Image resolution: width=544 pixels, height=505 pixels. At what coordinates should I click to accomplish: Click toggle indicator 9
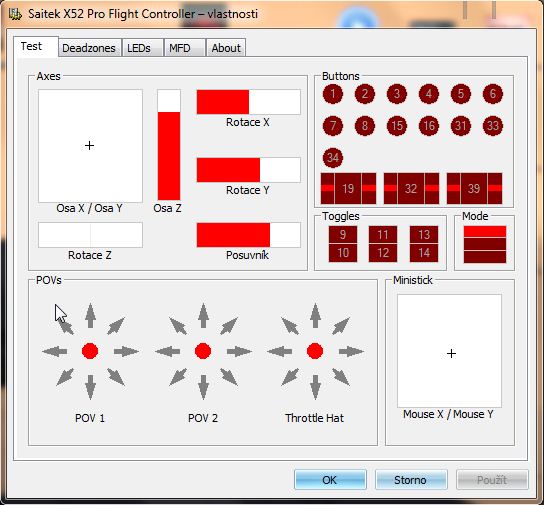coord(343,234)
